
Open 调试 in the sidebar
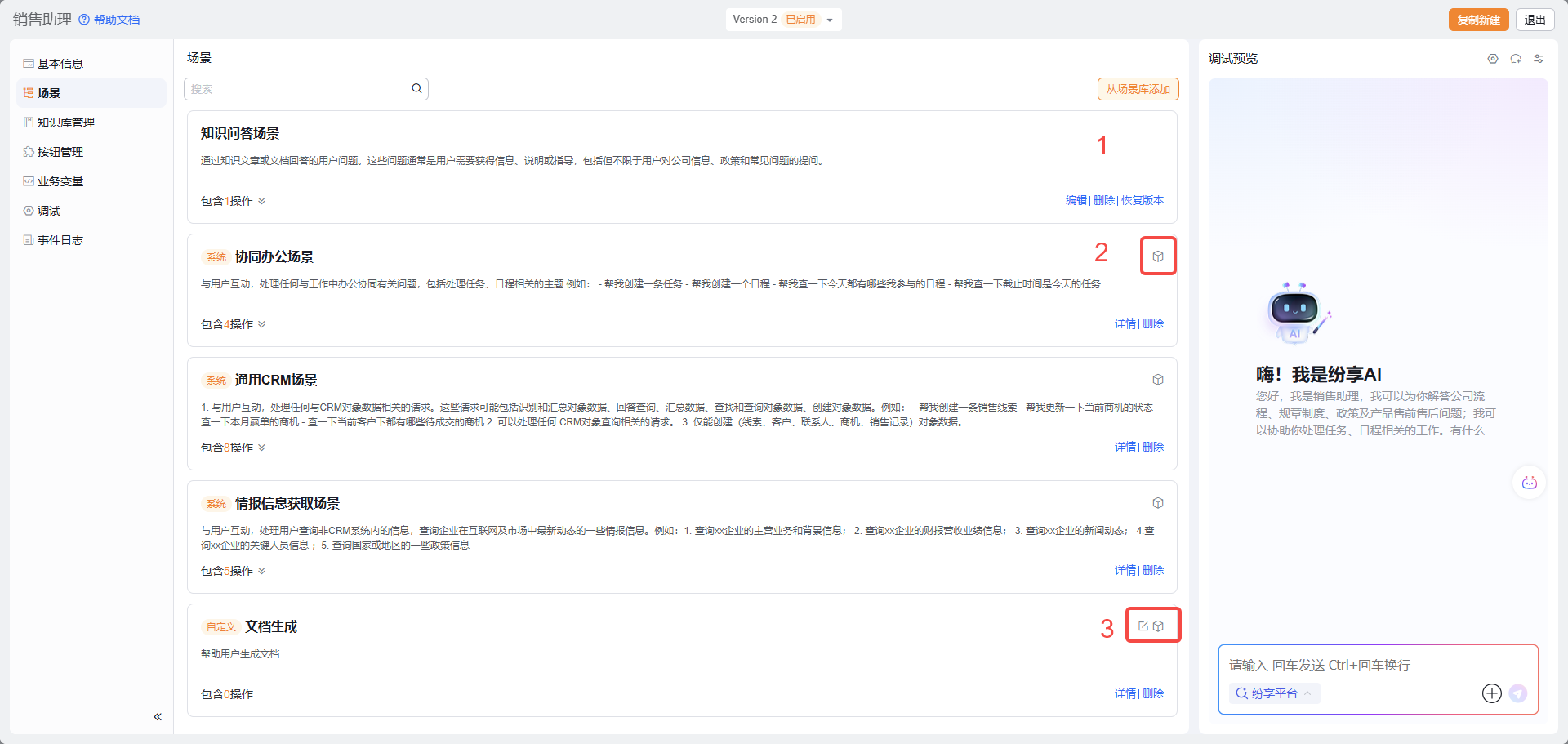[x=91, y=211]
